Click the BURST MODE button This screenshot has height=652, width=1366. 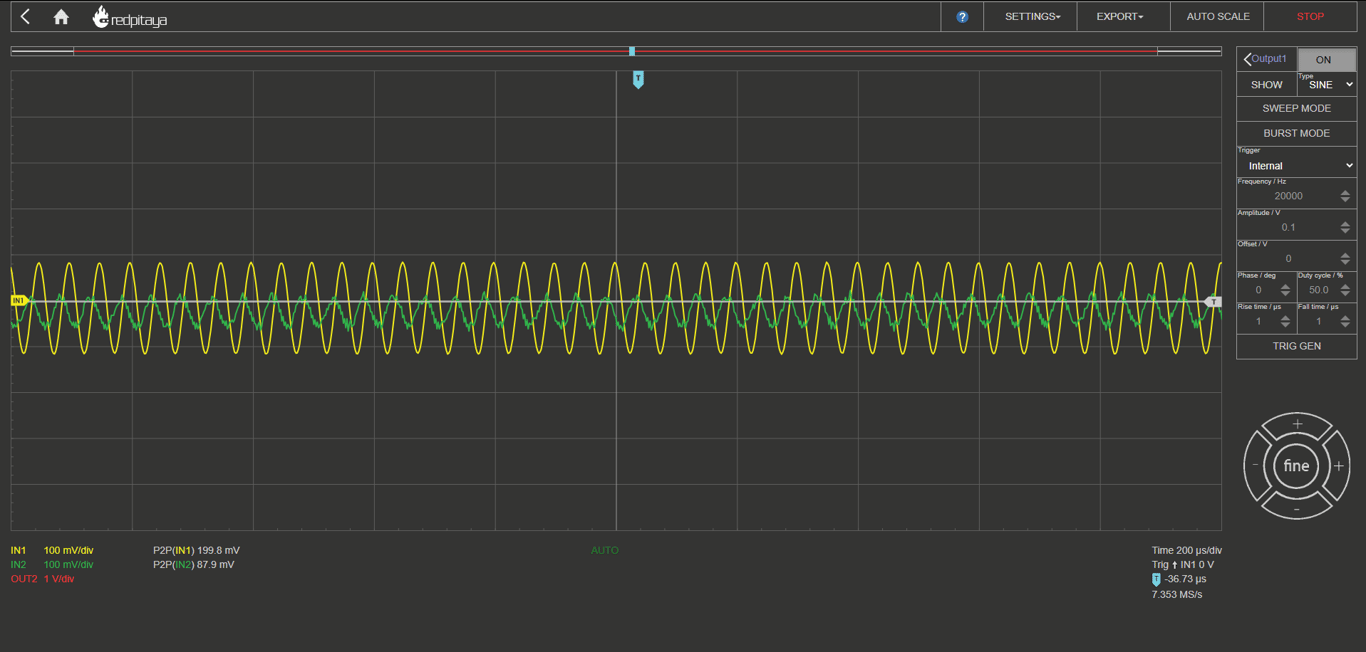point(1296,133)
